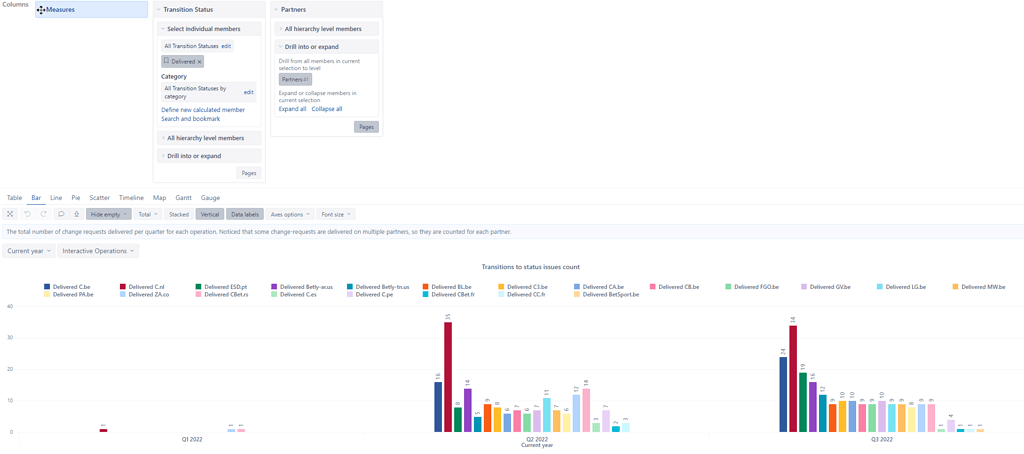Viewport: 1024px width, 454px height.
Task: Open the Hide empty dropdown
Action: tap(108, 214)
